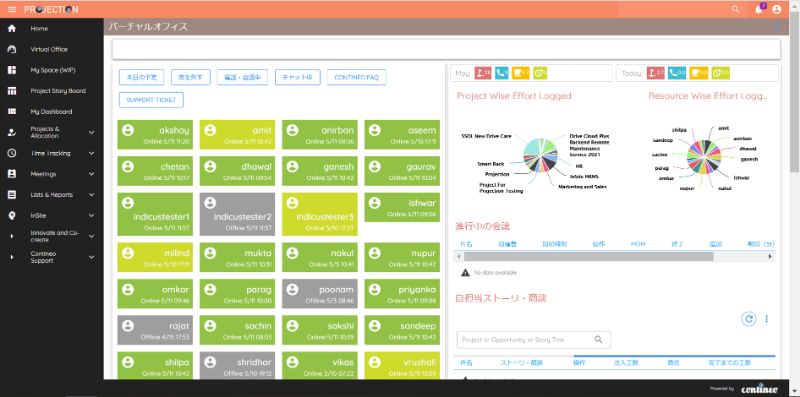Click the 本日の予定 button
Viewport: 800px width, 397px height.
142,77
